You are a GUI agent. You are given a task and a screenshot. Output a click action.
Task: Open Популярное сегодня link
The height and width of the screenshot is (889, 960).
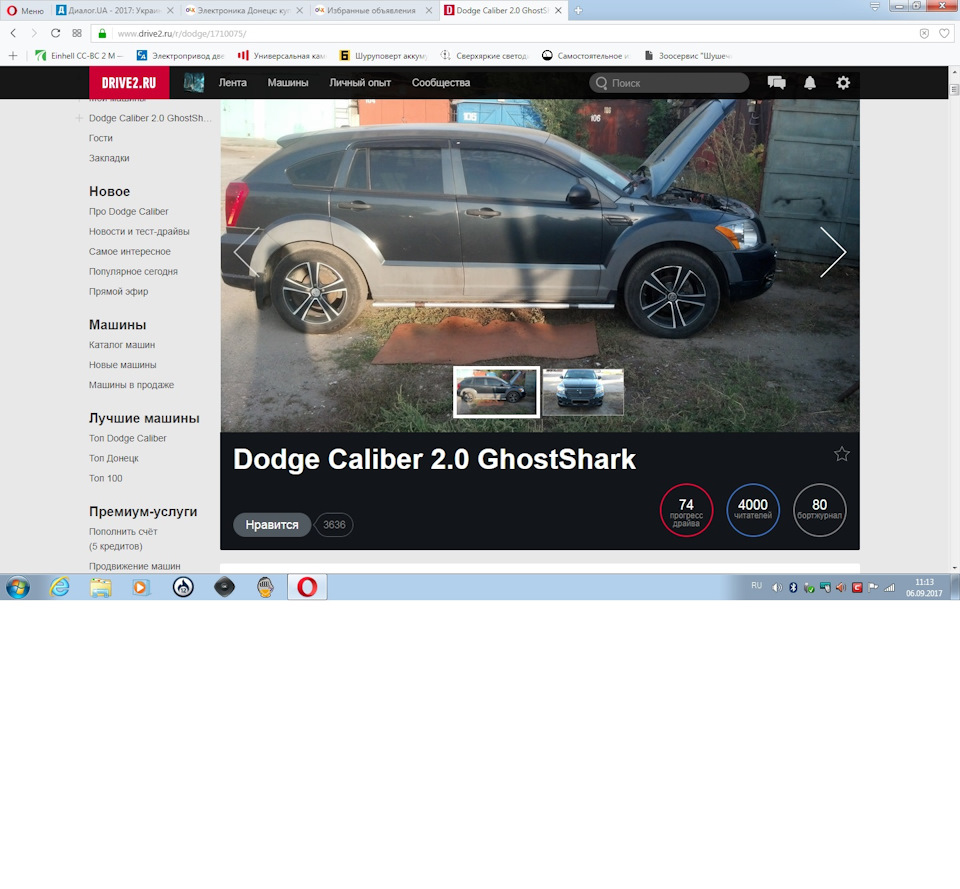point(133,271)
